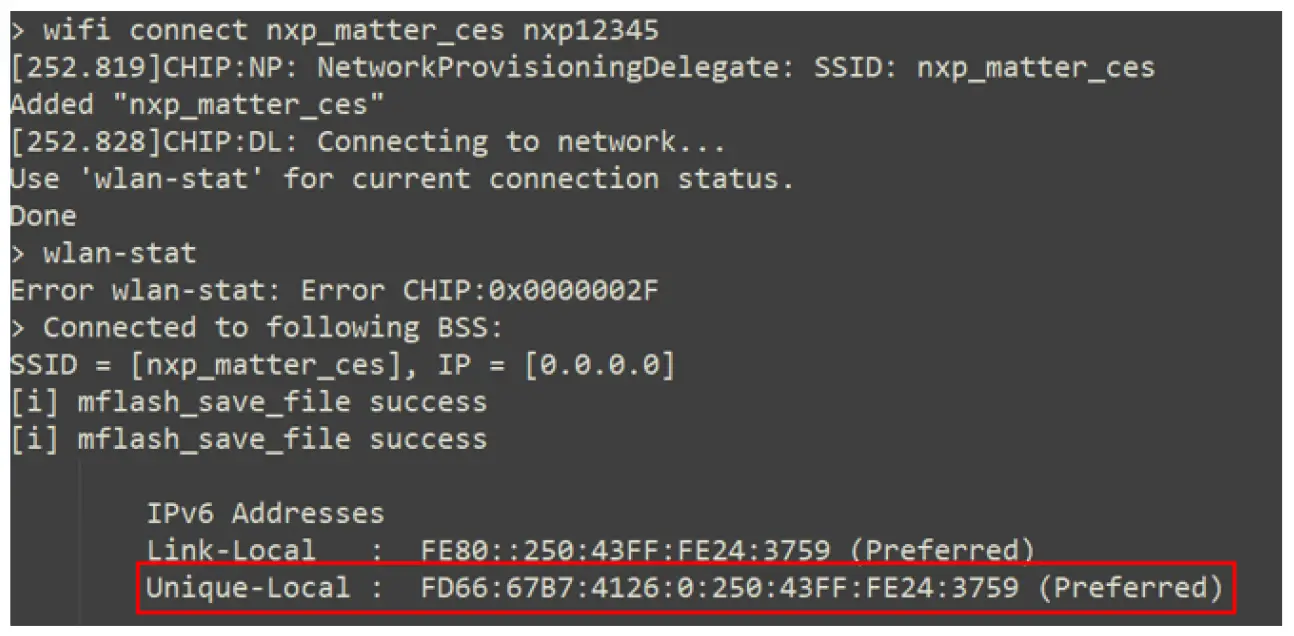Click the 'Added "nxp_matter_ces"' line
1294x636 pixels.
(x=197, y=105)
